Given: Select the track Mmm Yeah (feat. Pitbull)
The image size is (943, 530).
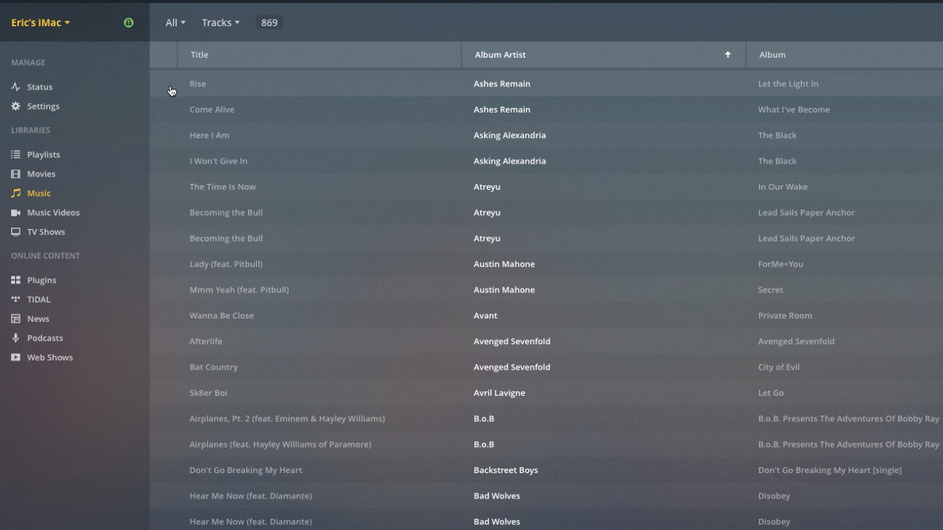Looking at the screenshot, I should point(239,290).
